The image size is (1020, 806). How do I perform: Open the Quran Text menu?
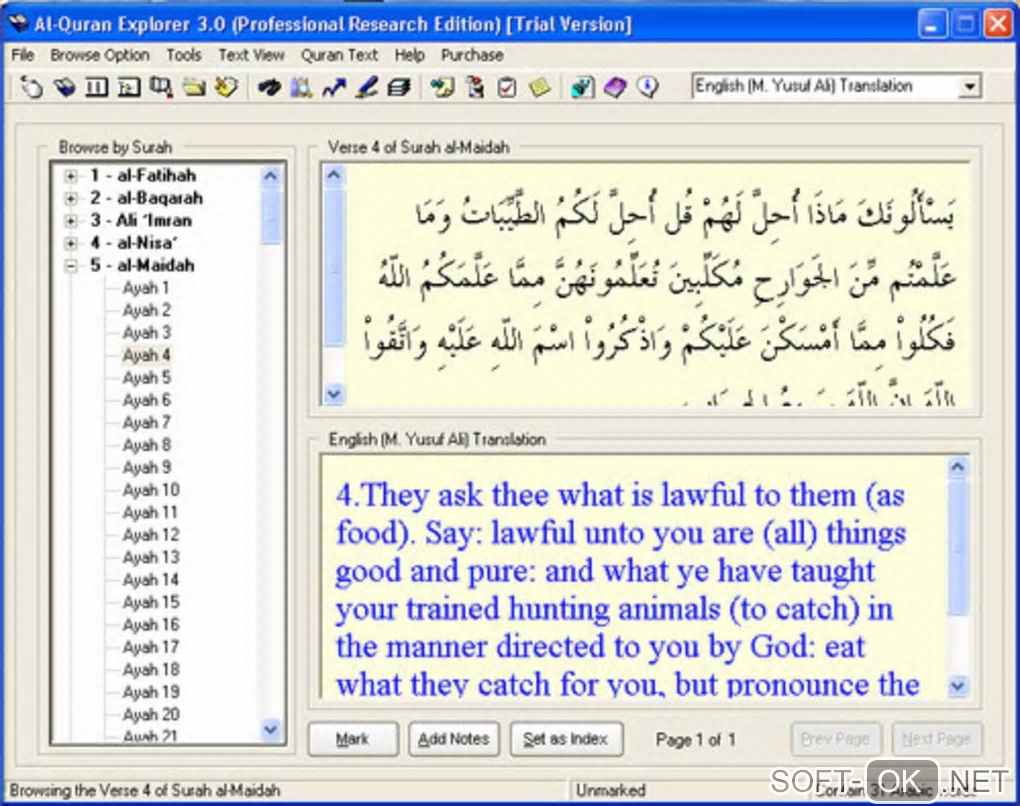pos(339,55)
